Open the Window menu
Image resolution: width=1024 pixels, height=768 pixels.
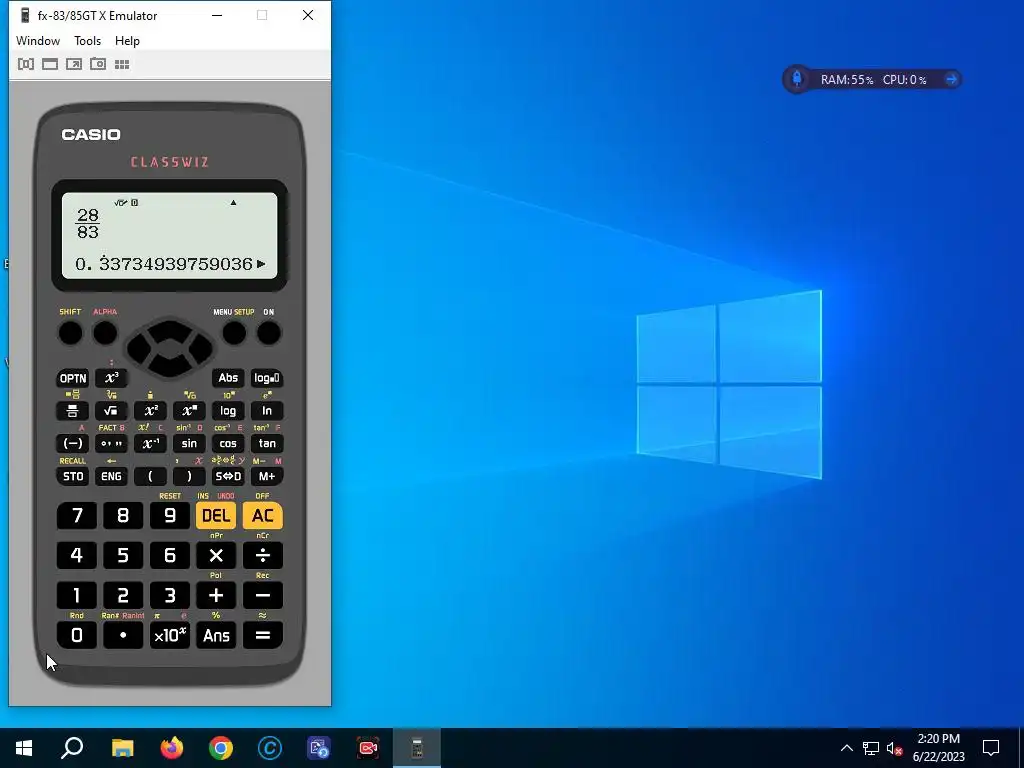38,40
